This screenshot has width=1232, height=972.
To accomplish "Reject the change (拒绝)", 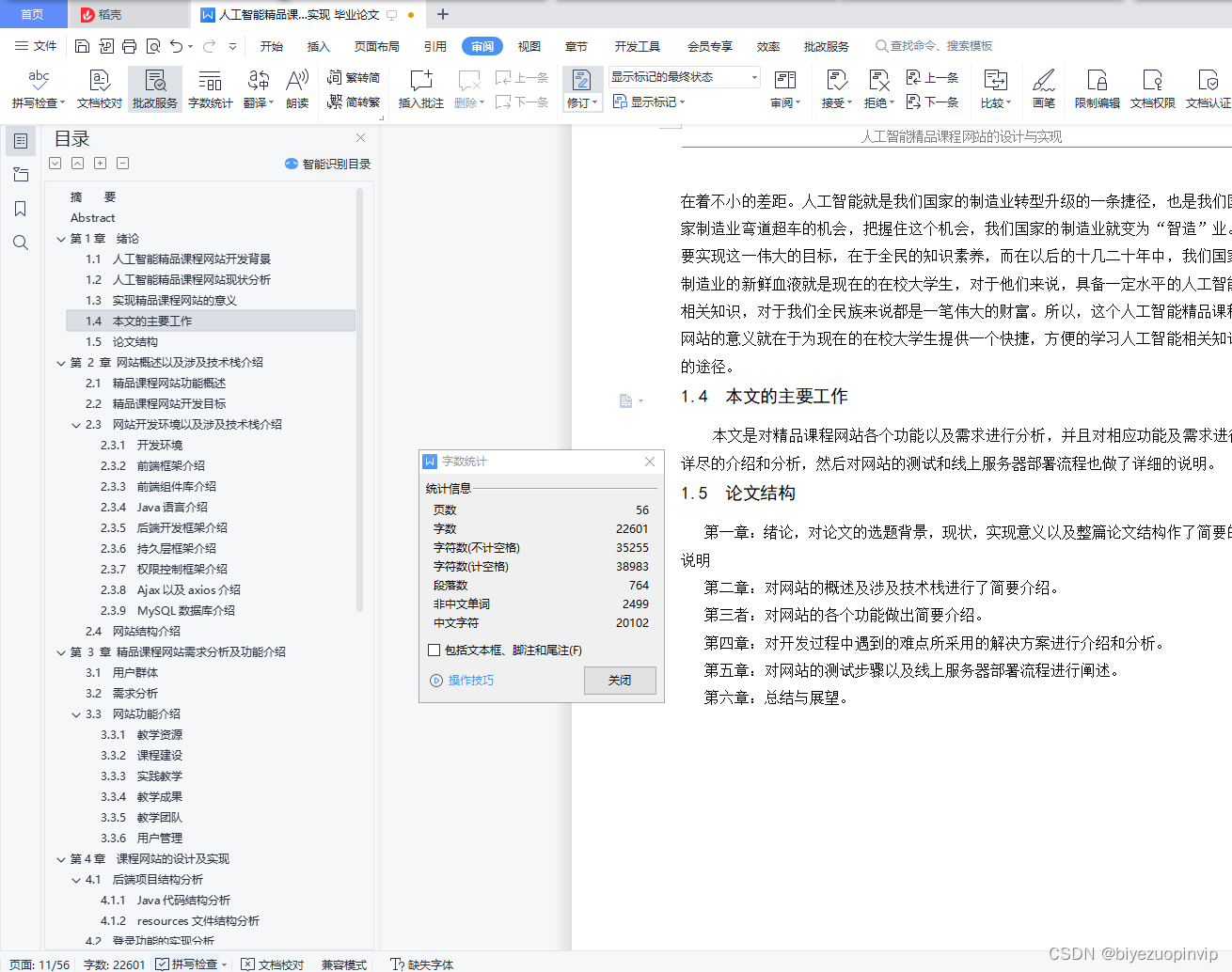I will point(878,89).
